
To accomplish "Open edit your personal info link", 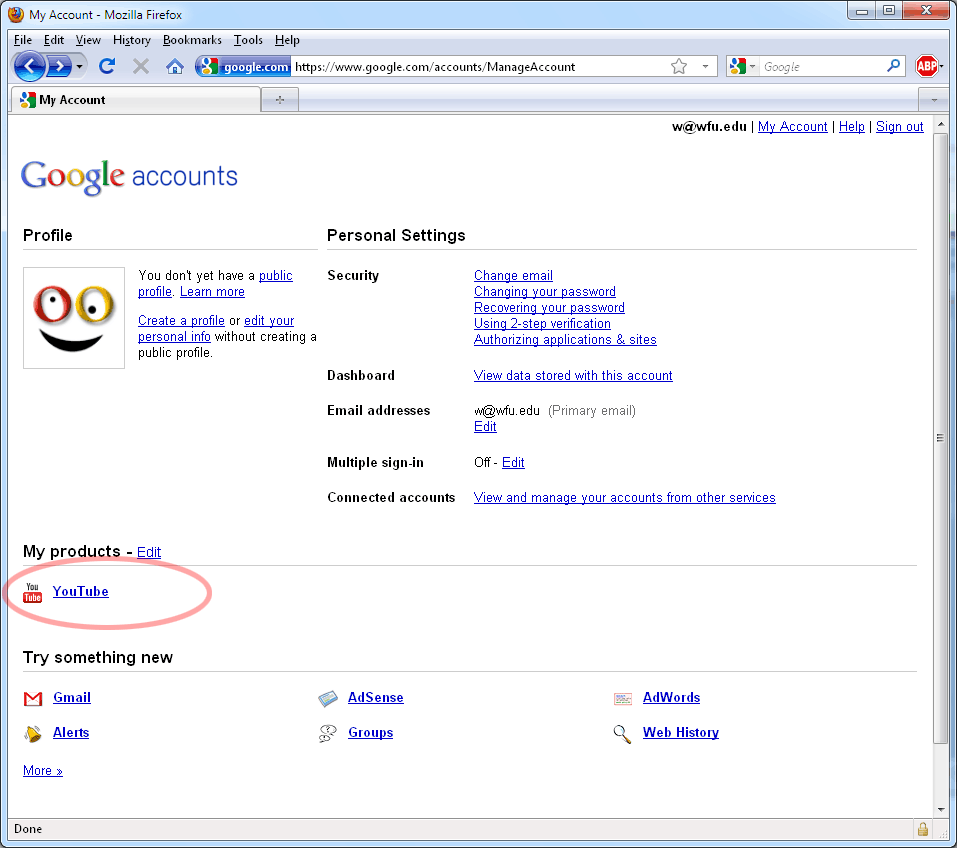I will (x=269, y=321).
